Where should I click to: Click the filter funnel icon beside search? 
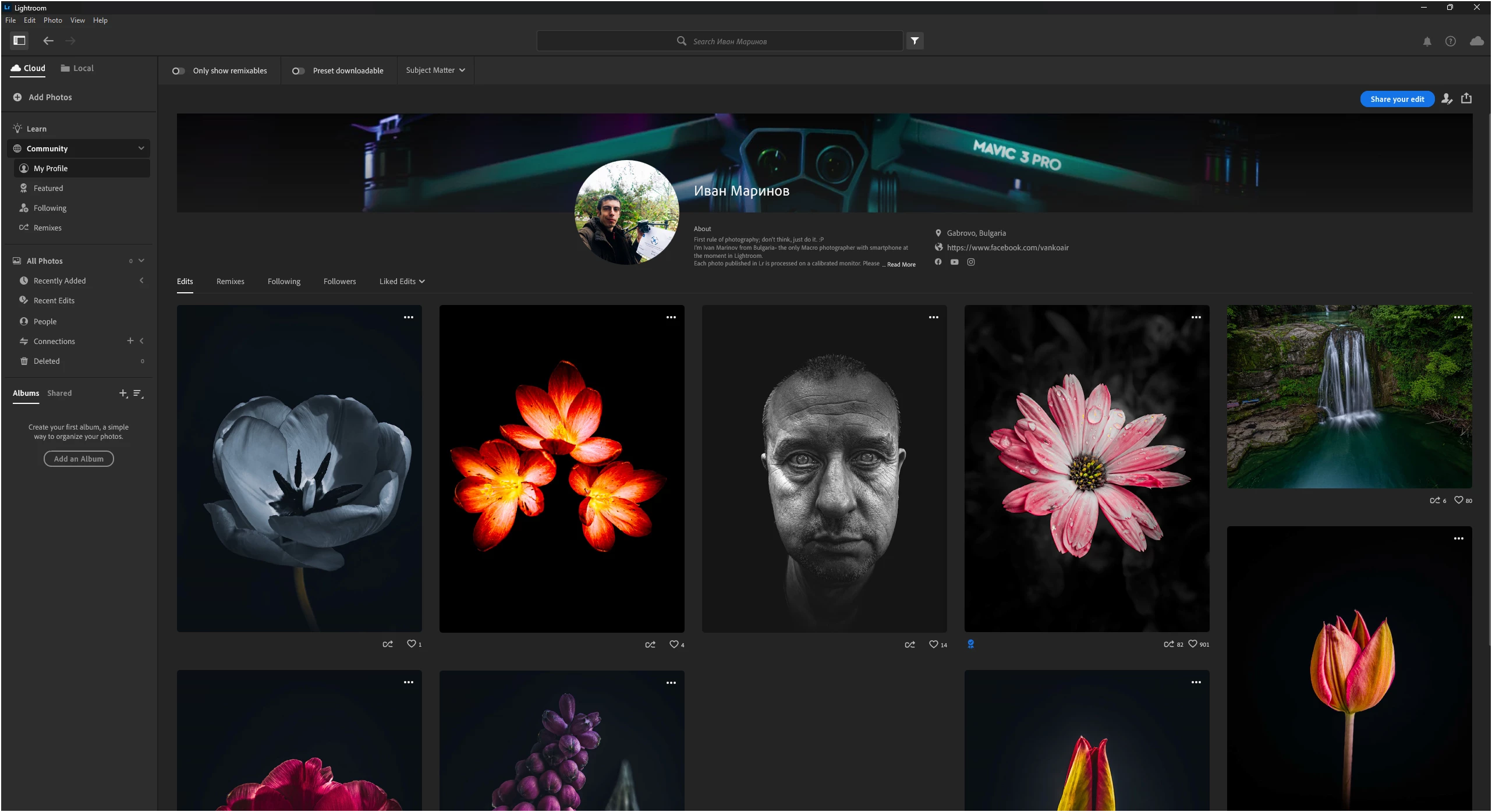pos(915,41)
